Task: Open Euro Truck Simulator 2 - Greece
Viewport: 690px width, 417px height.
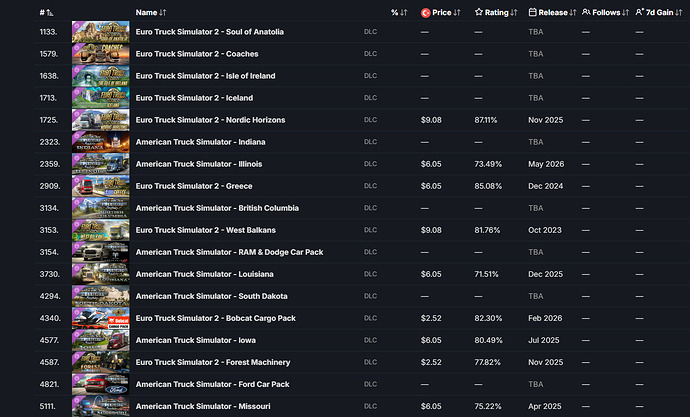Action: 194,186
